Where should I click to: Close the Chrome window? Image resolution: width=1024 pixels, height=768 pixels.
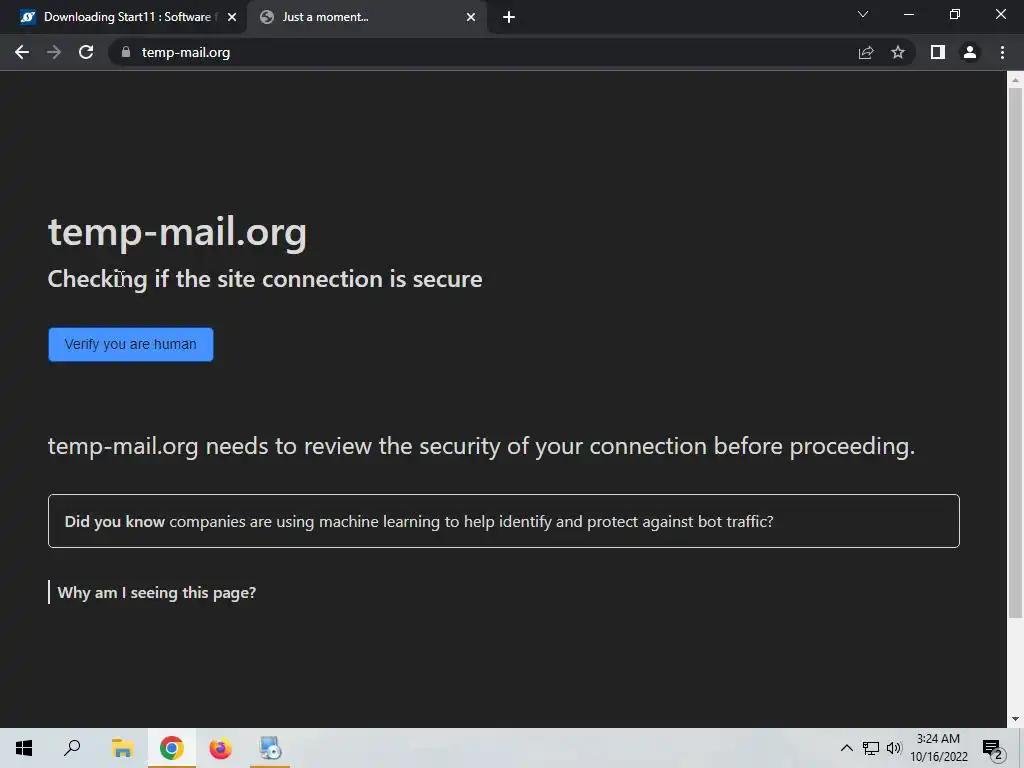coord(1000,14)
